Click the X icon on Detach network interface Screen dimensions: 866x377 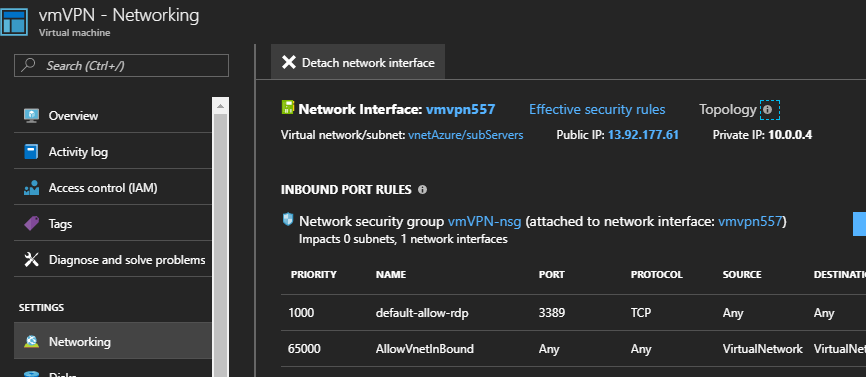tap(289, 62)
